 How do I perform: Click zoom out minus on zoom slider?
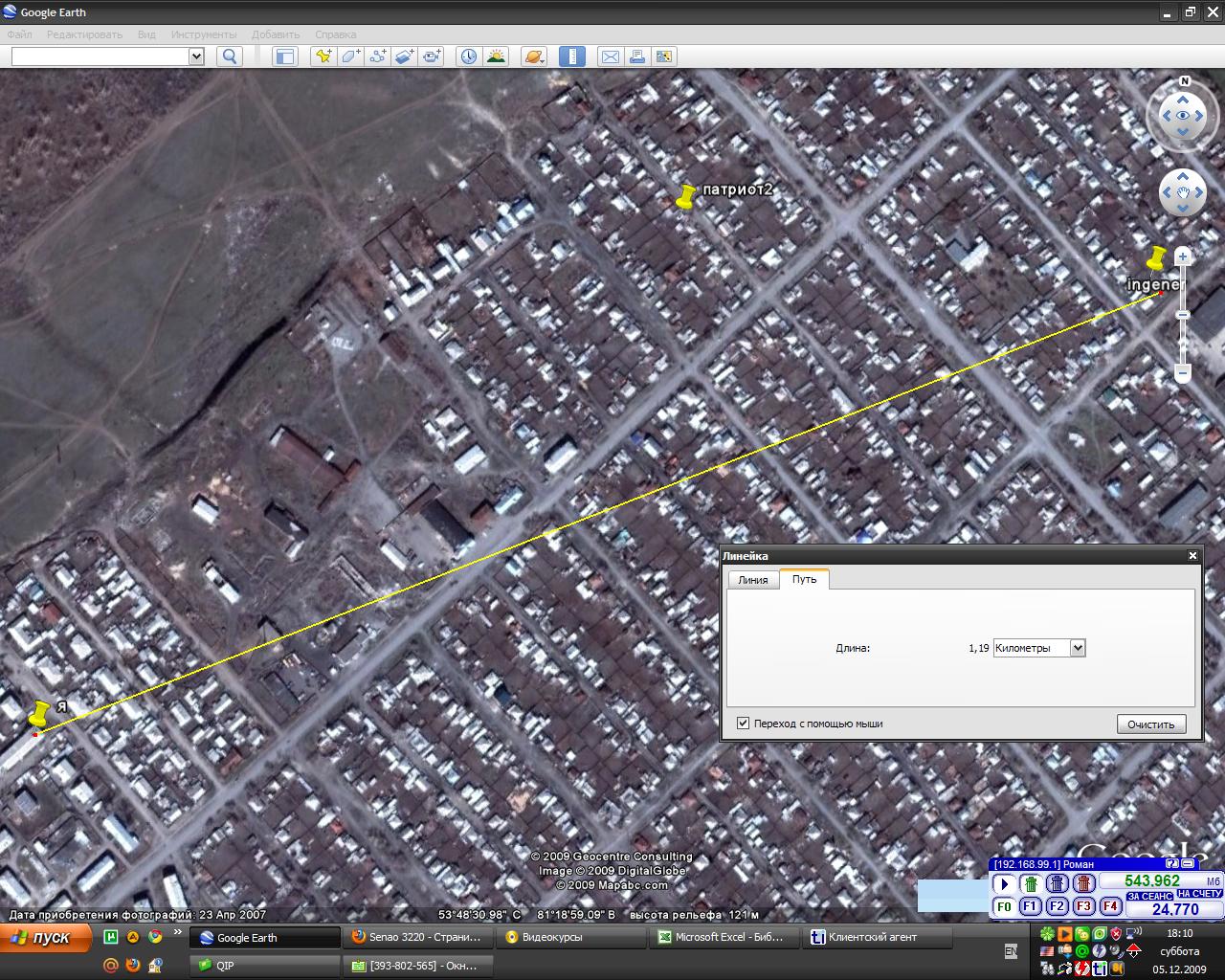(x=1183, y=372)
